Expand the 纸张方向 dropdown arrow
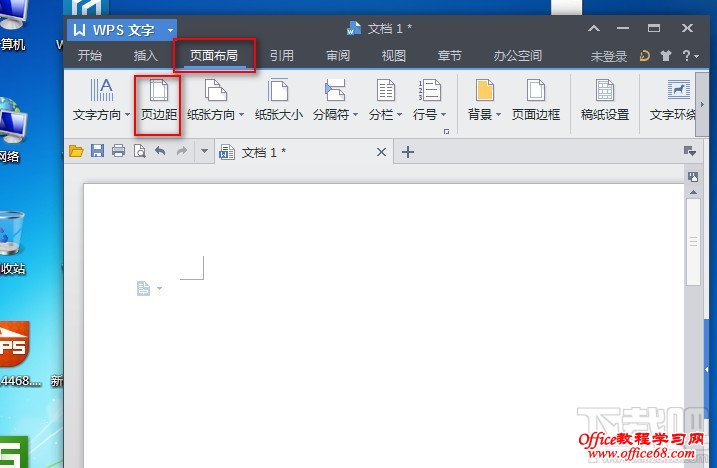717x468 pixels. coord(241,114)
